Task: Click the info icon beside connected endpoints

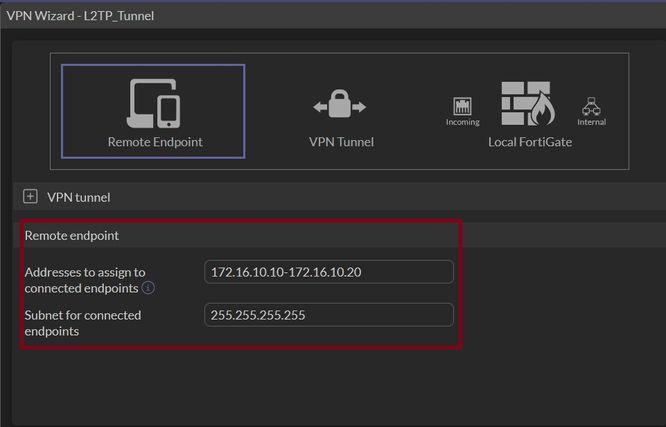Action: (148, 288)
